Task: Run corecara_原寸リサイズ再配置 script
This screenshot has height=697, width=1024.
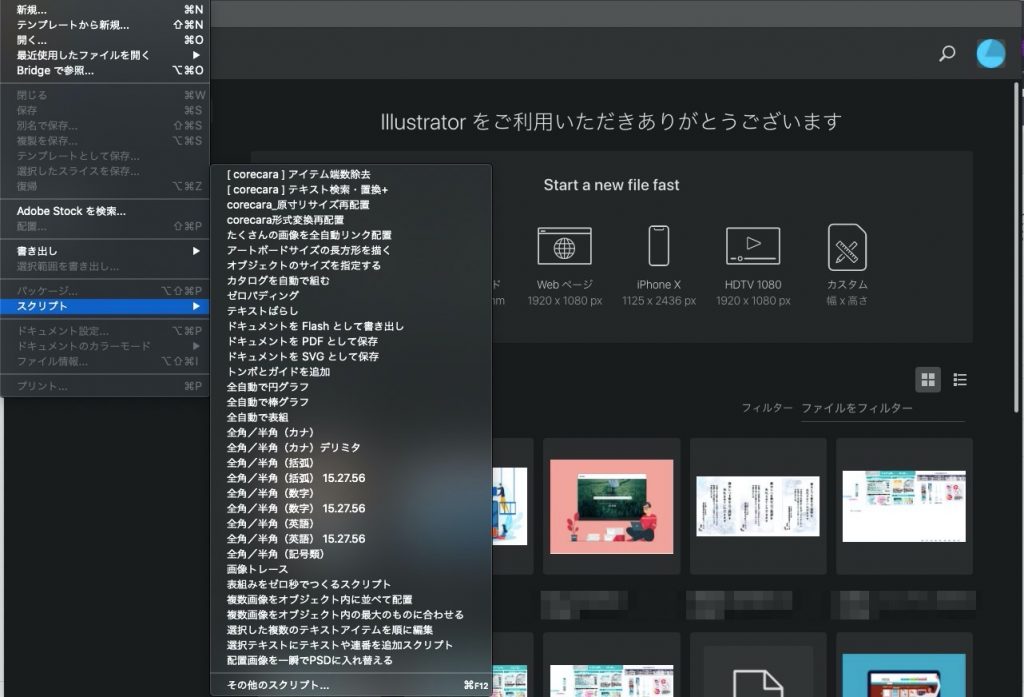Action: pos(351,204)
